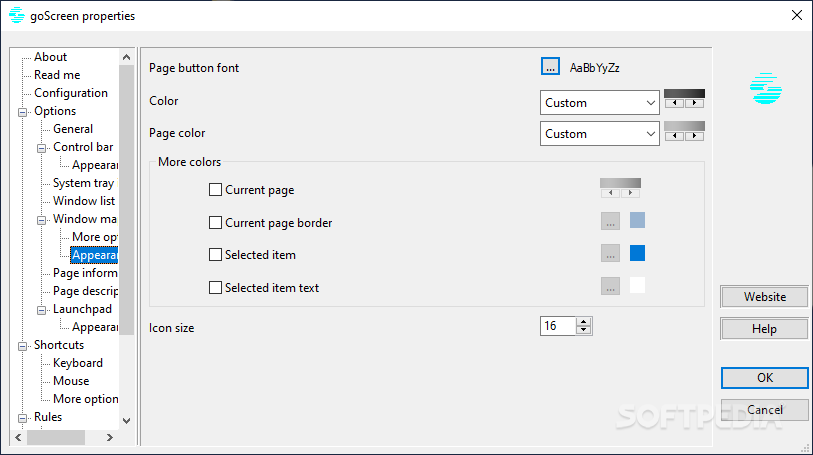Select Launchpad in the tree
Image resolution: width=813 pixels, height=455 pixels.
click(x=82, y=309)
